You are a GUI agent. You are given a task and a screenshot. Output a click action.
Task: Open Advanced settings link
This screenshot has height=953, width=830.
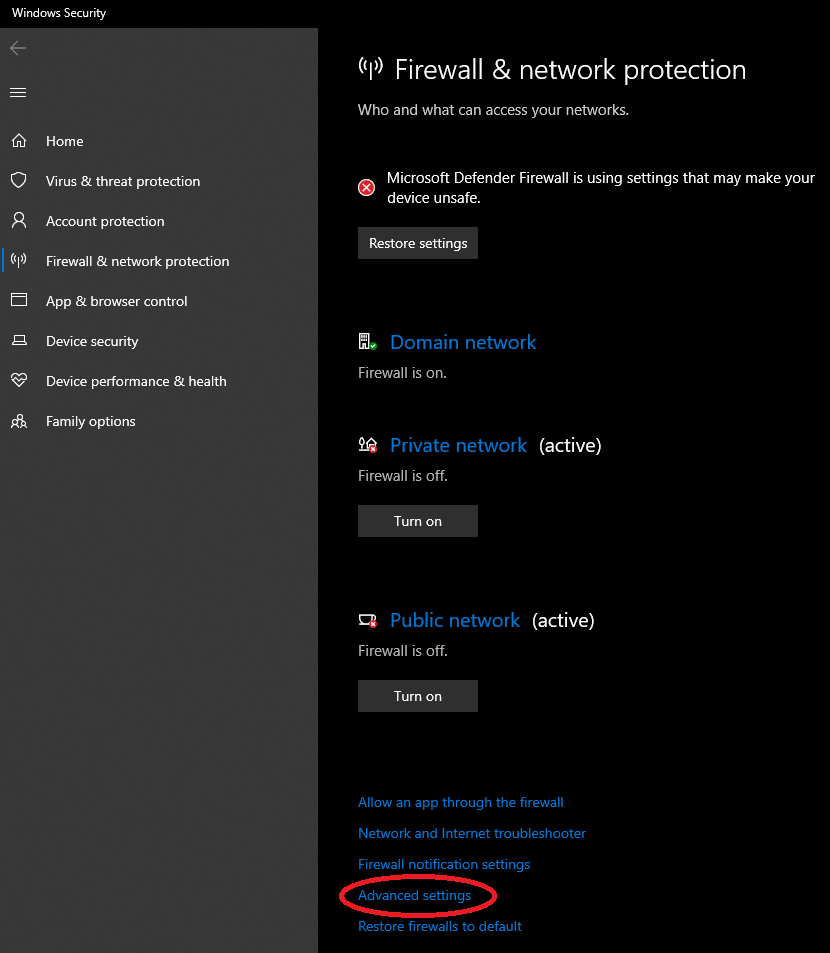pos(414,895)
